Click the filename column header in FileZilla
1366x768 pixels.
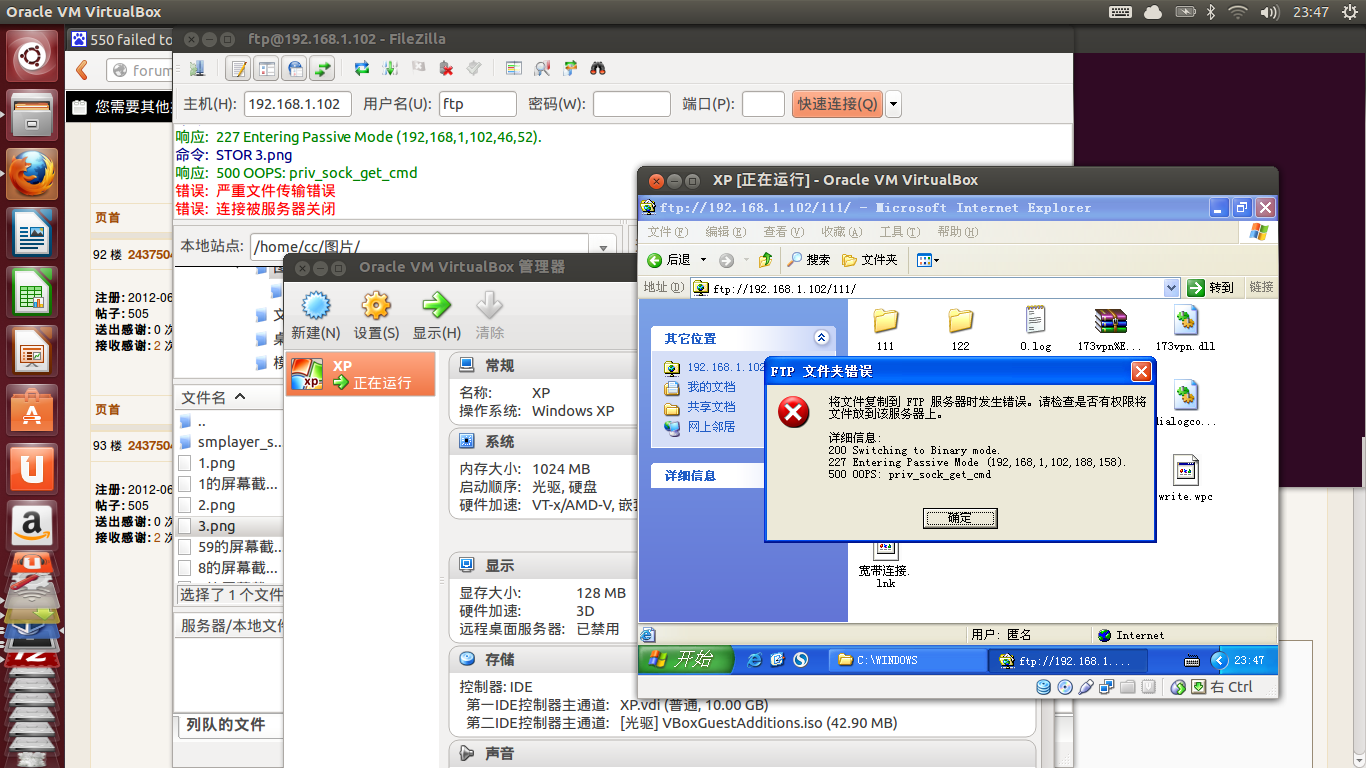pos(229,397)
